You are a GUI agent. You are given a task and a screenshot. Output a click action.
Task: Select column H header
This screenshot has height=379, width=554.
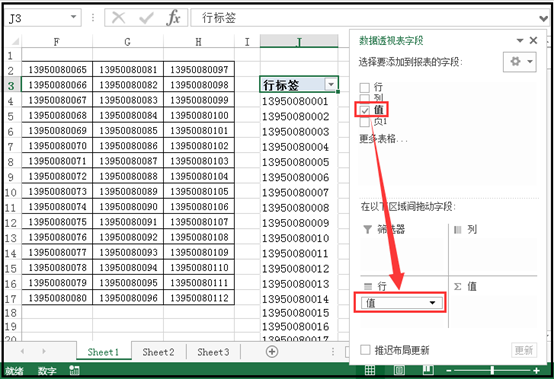199,42
